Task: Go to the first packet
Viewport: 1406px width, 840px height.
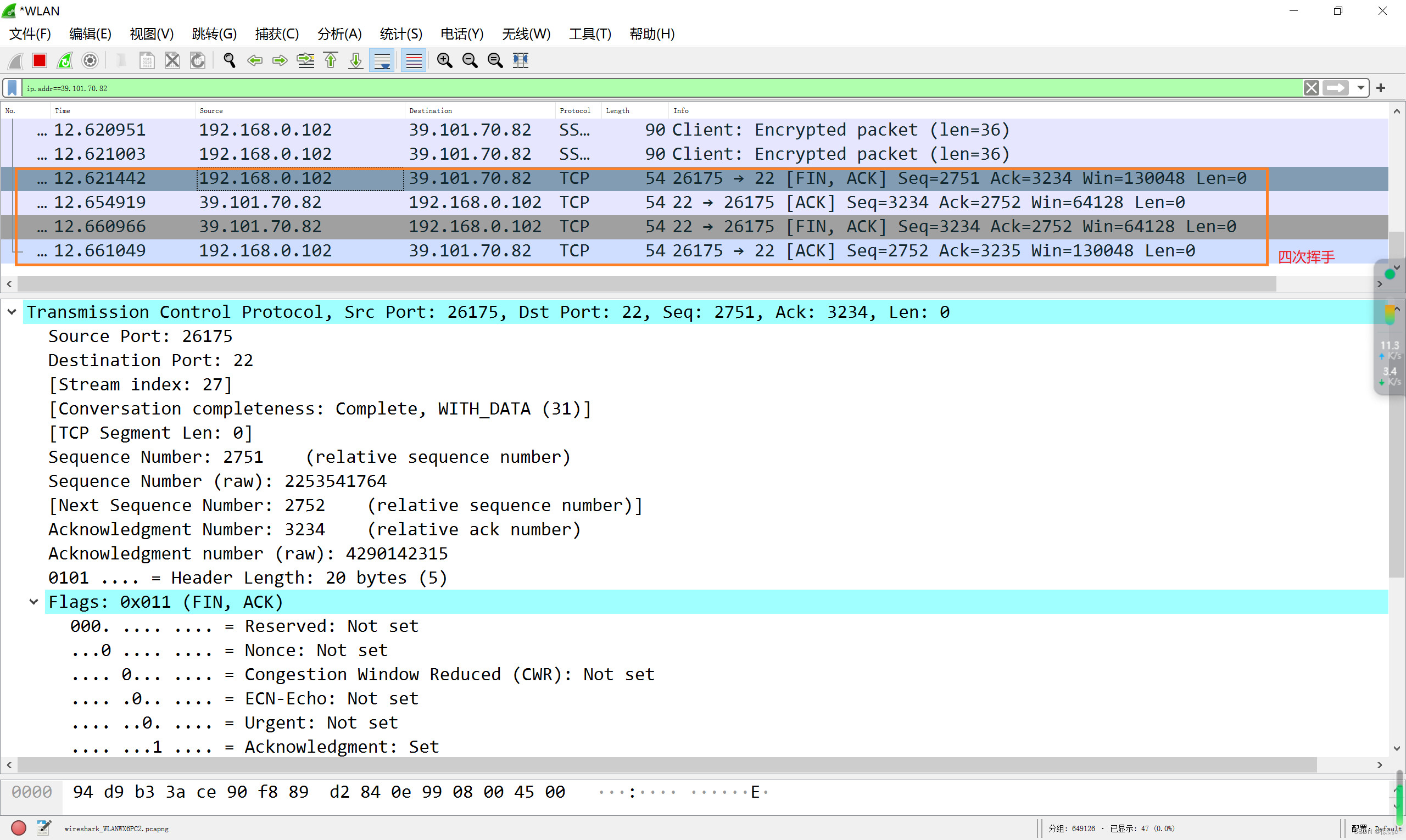Action: point(331,60)
